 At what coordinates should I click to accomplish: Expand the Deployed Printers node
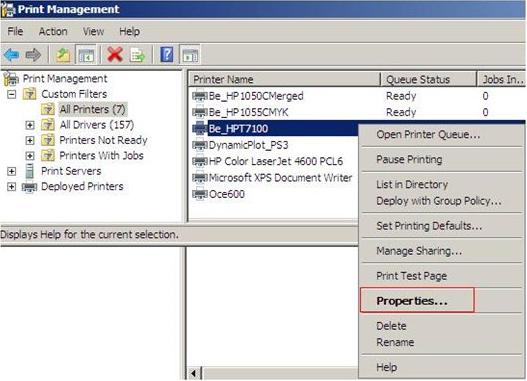[x=11, y=187]
